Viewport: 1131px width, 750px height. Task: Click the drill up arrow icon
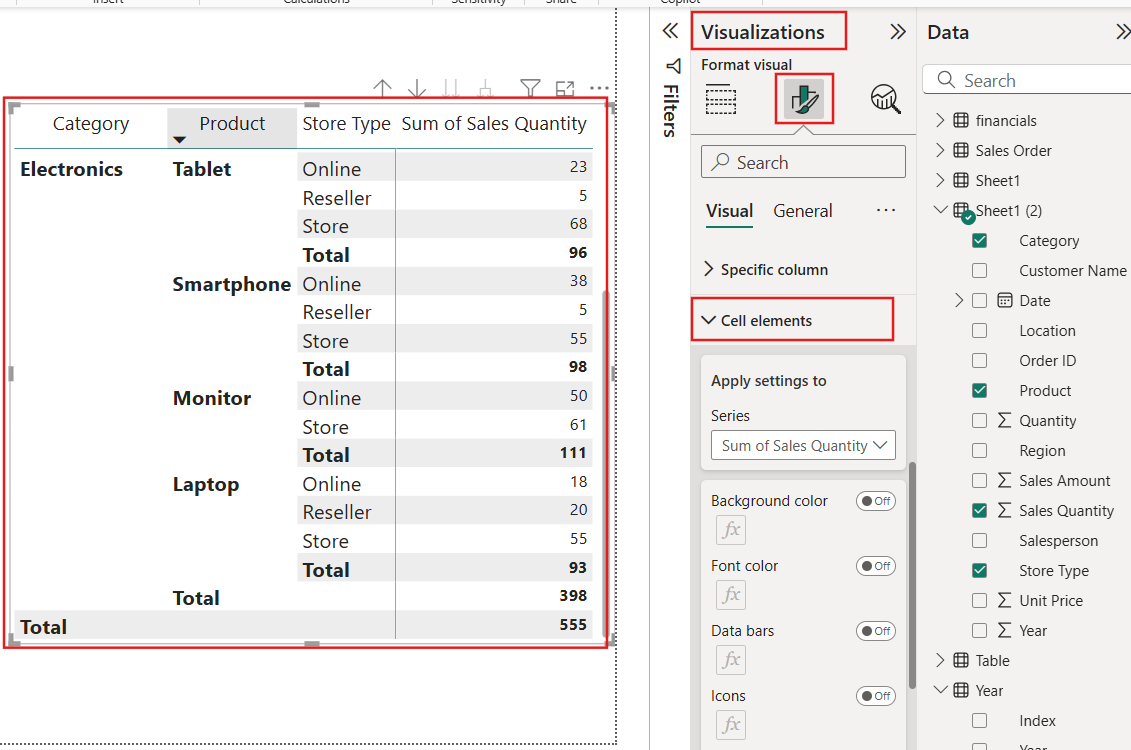[382, 89]
